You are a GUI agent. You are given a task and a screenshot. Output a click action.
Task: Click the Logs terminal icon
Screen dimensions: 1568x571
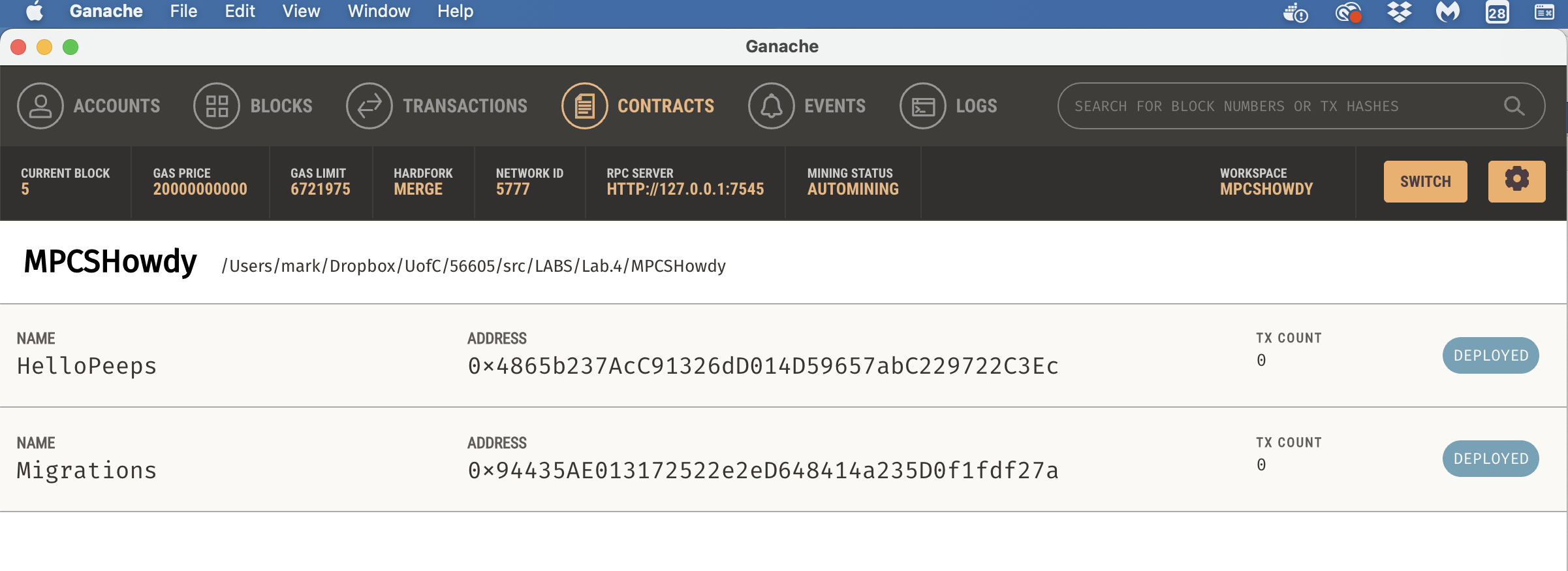coord(922,106)
